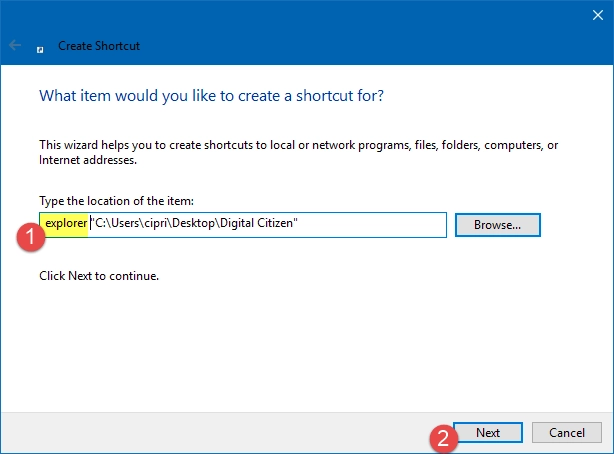
Task: Click the 'Click Next to continue.' text
Action: [99, 276]
